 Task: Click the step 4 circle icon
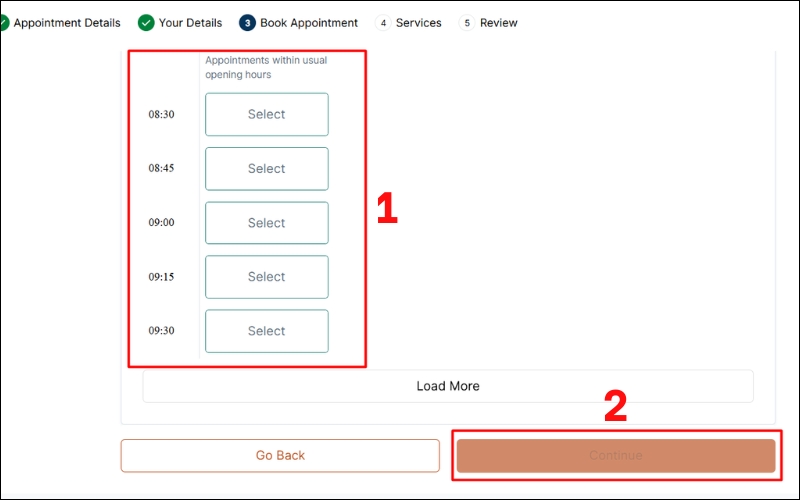click(x=383, y=22)
